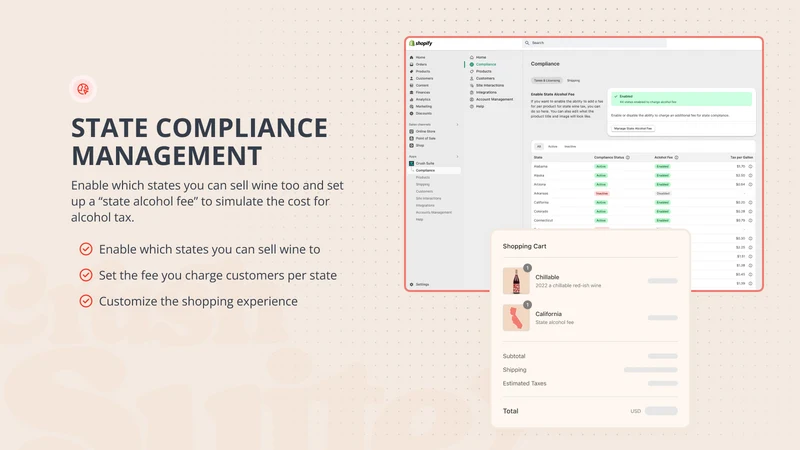Viewport: 800px width, 450px height.
Task: Click California State alcohol fee cart line
Action: [x=590, y=318]
